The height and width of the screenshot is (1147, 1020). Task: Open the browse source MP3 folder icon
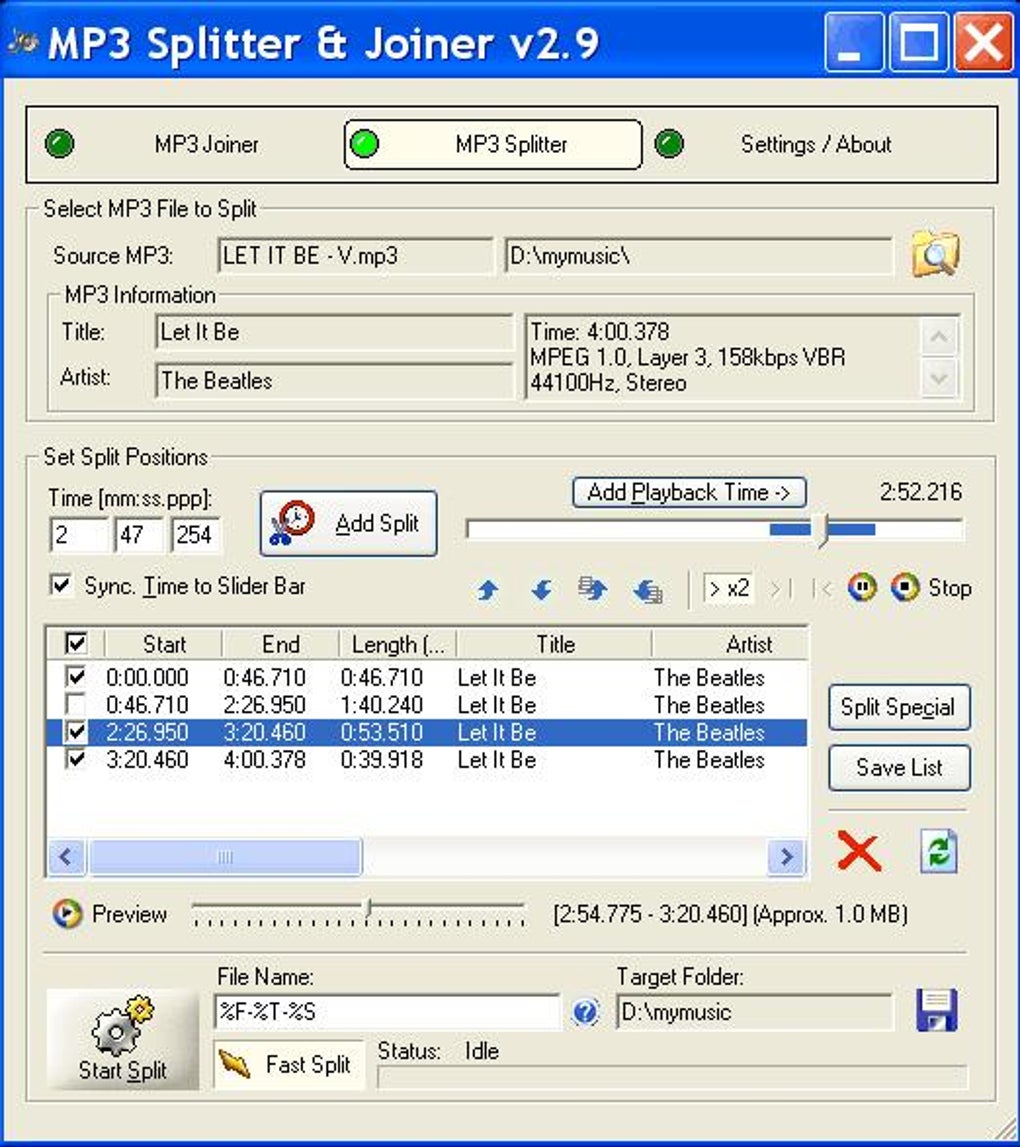tap(935, 254)
